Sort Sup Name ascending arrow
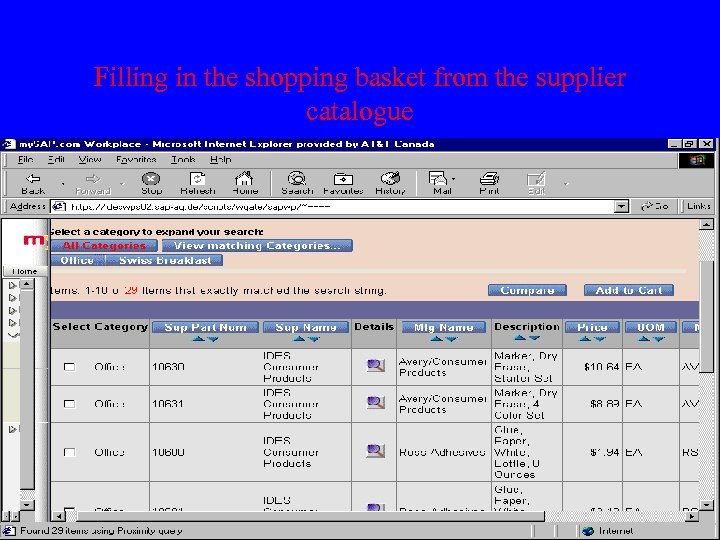Viewport: 720px width, 540px height. [x=299, y=339]
